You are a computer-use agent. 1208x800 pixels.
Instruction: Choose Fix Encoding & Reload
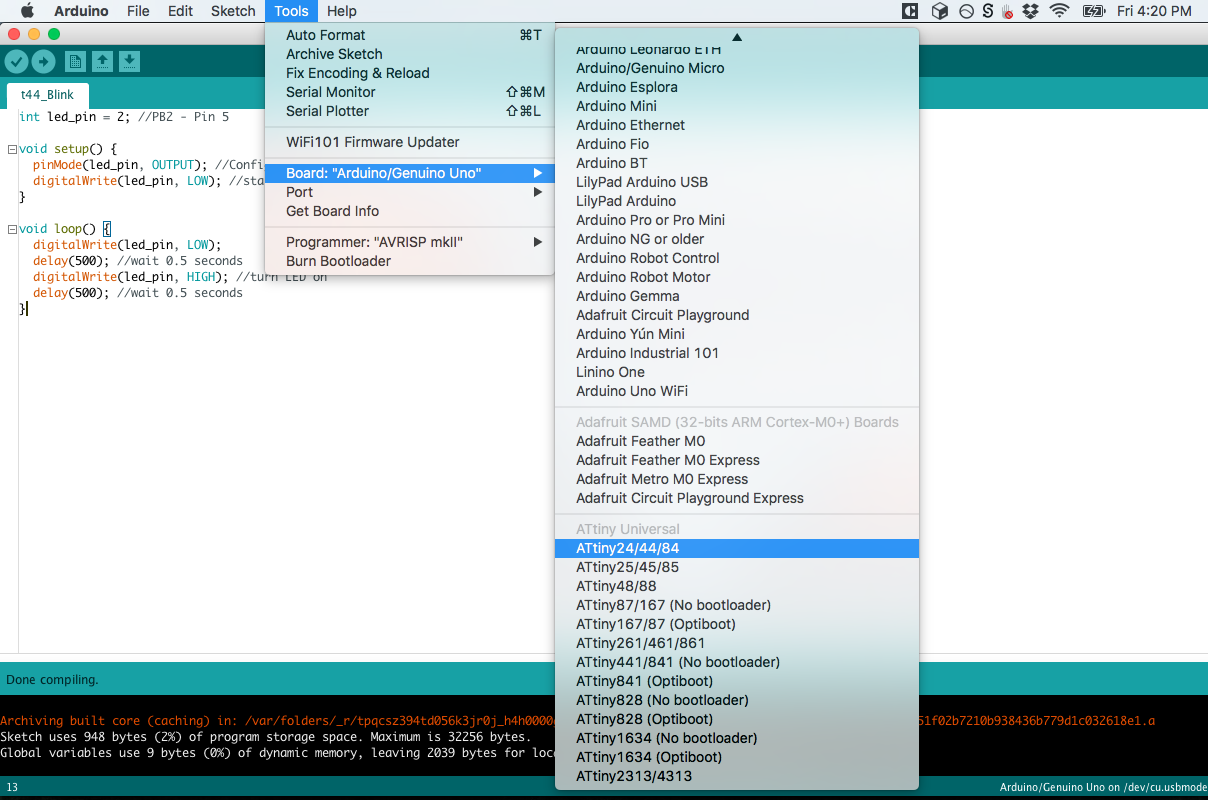[x=410, y=73]
